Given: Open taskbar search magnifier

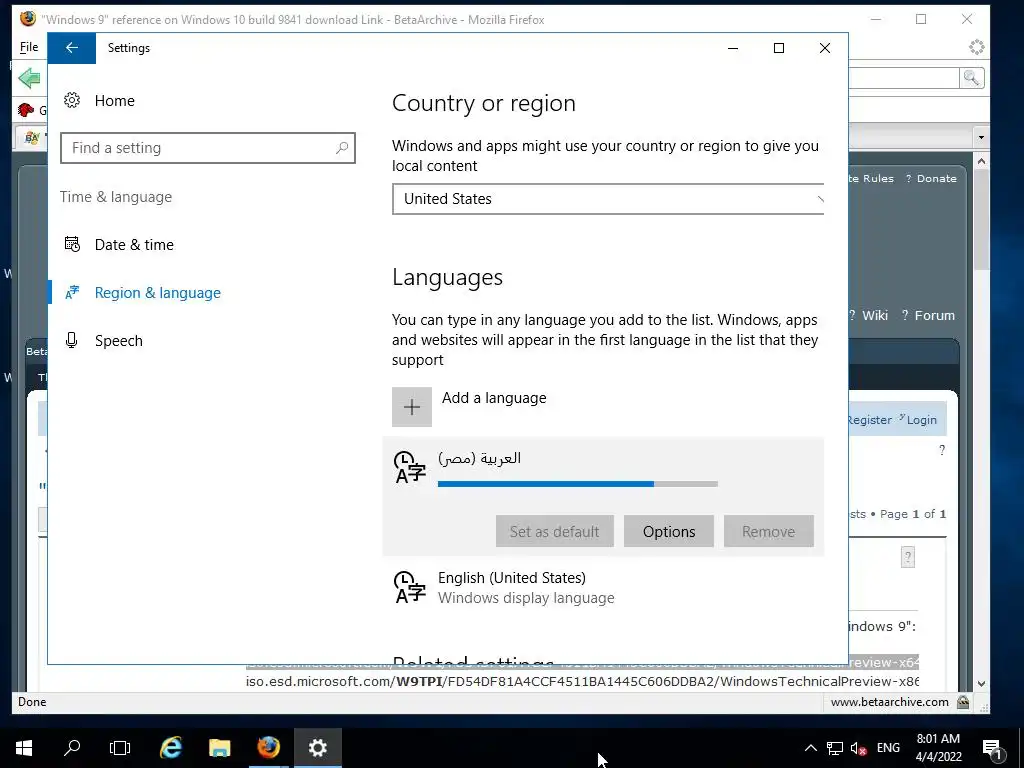Looking at the screenshot, I should tap(72, 748).
